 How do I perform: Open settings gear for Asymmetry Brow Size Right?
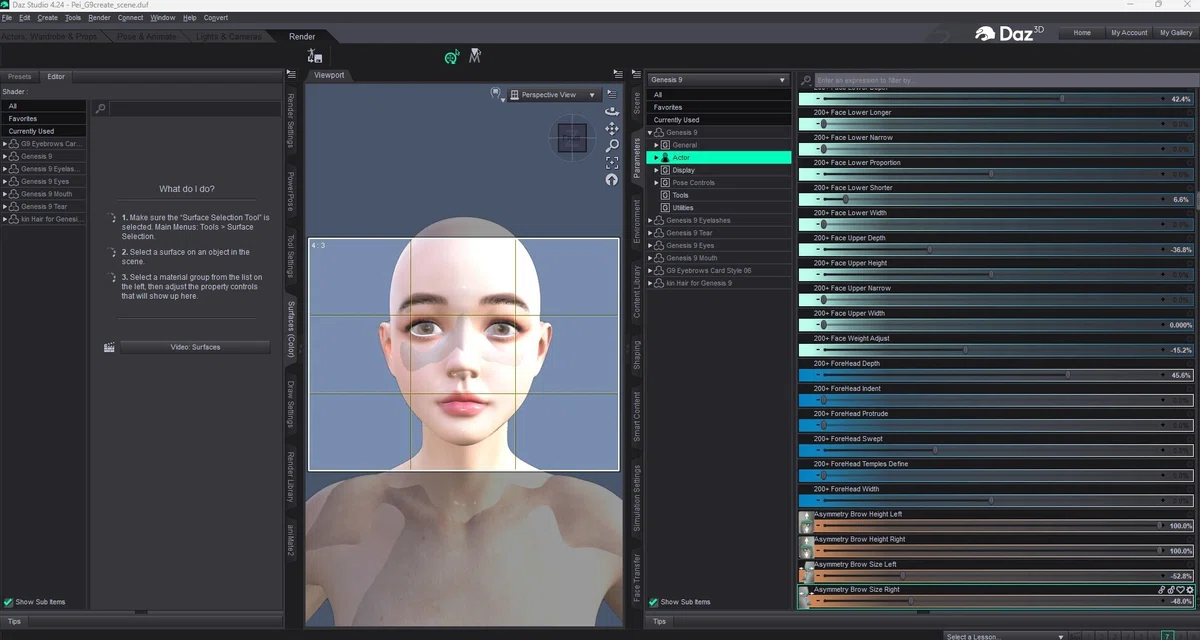tap(1190, 590)
